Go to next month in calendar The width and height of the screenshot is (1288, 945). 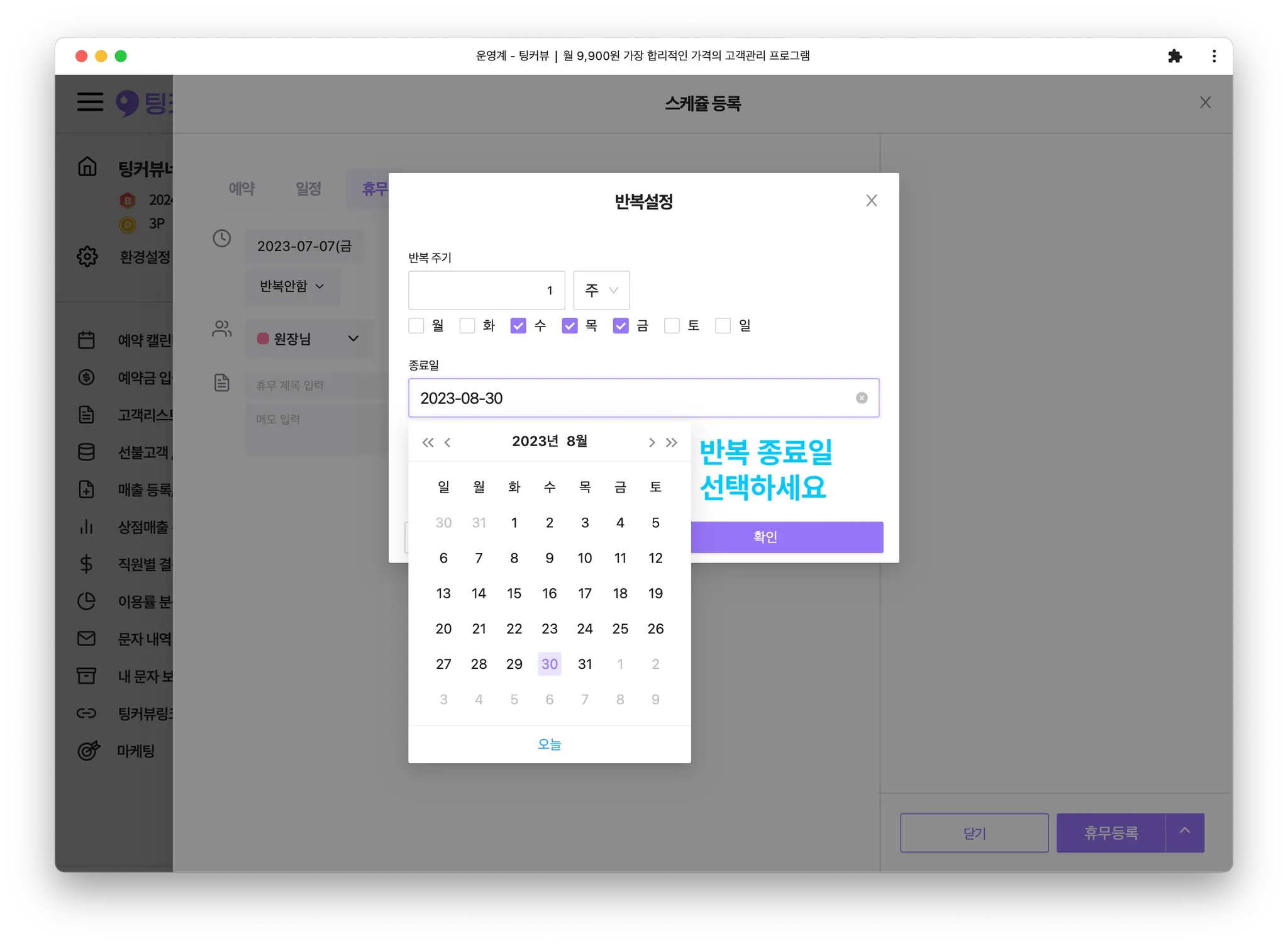(x=652, y=442)
